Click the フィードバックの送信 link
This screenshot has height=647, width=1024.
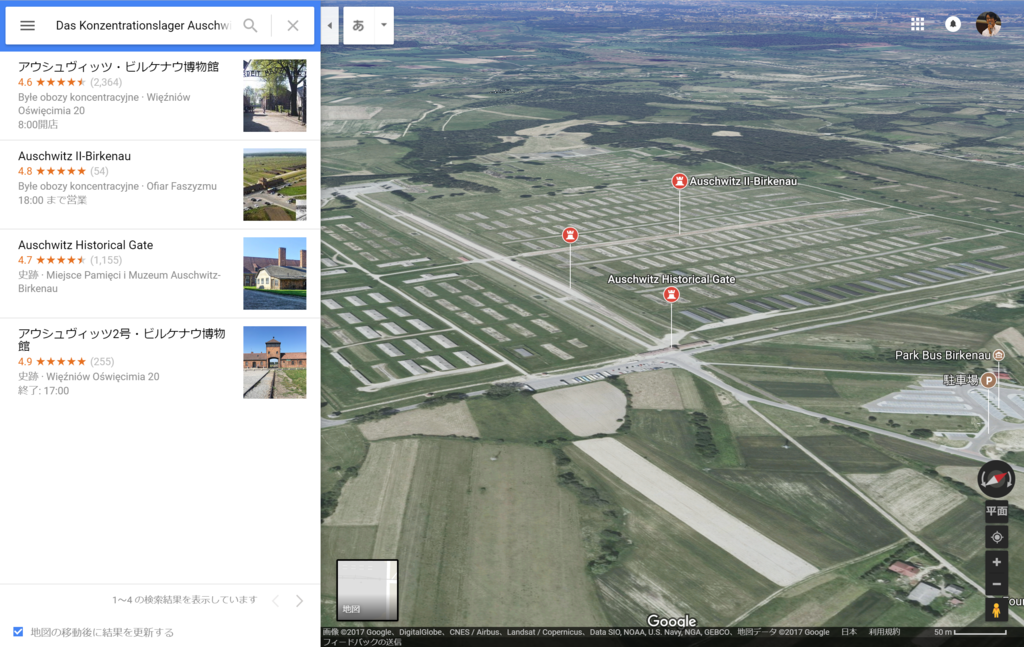pos(362,642)
